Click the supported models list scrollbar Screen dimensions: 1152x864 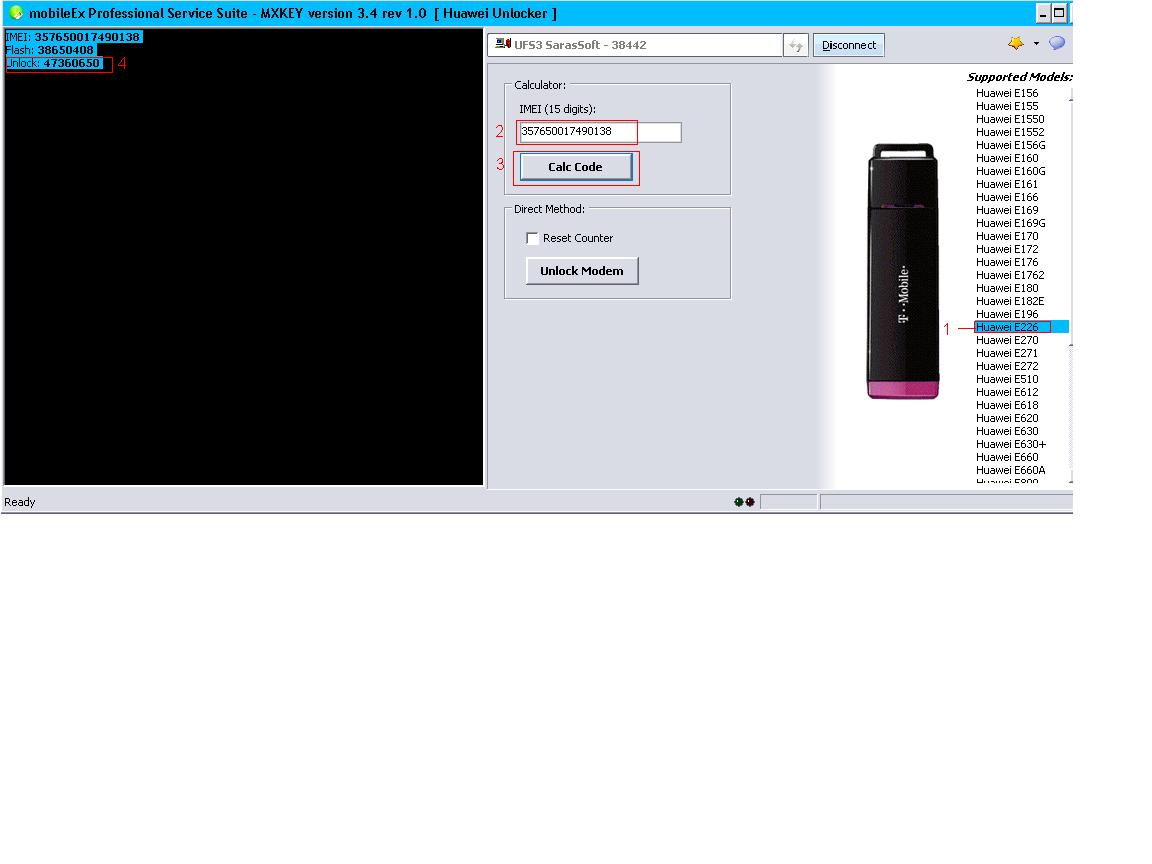(1070, 287)
